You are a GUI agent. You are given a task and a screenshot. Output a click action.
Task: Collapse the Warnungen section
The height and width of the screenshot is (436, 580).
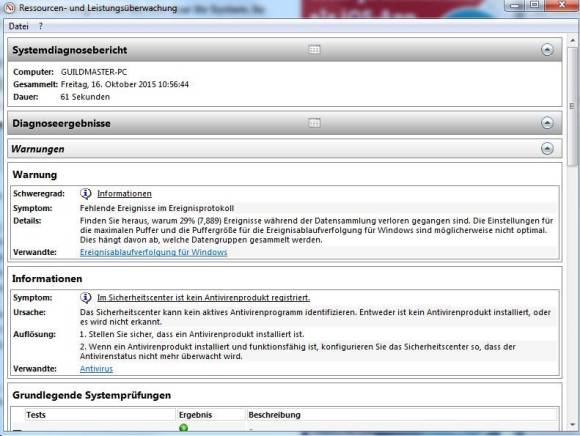547,149
